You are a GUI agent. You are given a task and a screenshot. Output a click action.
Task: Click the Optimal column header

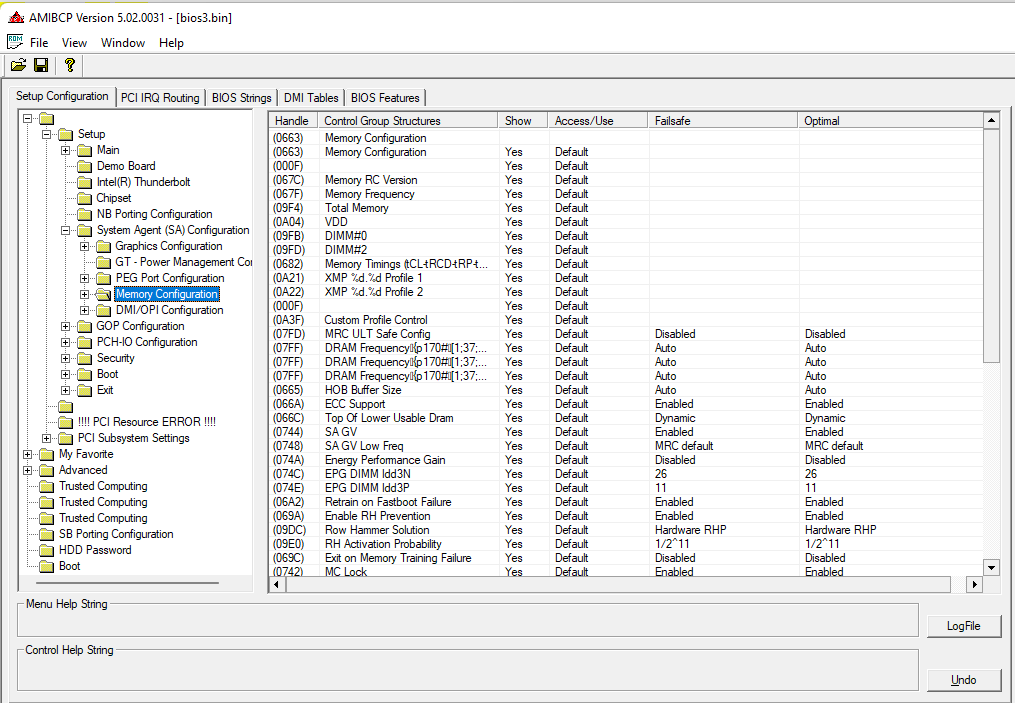pos(890,121)
